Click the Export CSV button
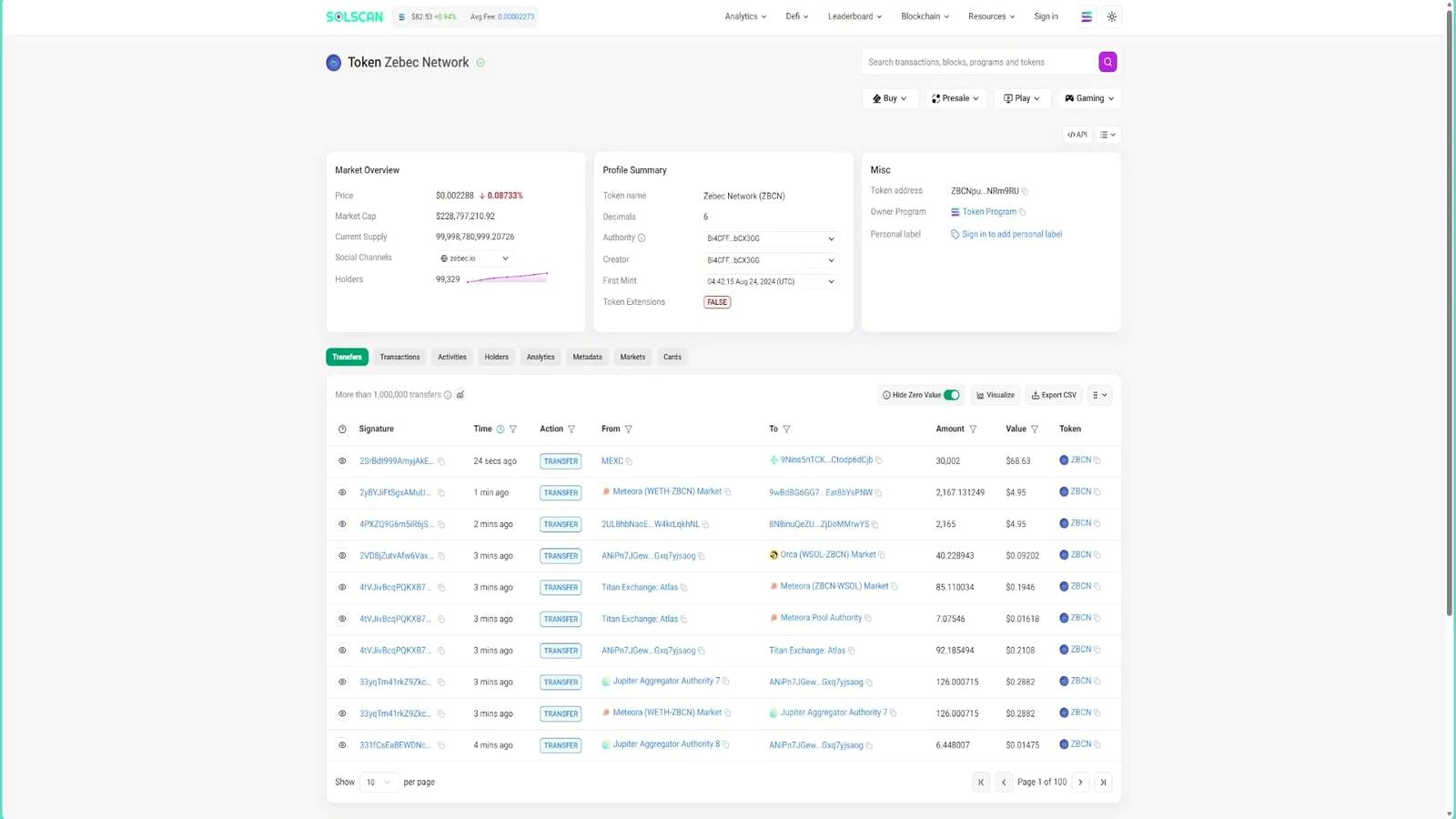The image size is (1456, 819). point(1054,395)
